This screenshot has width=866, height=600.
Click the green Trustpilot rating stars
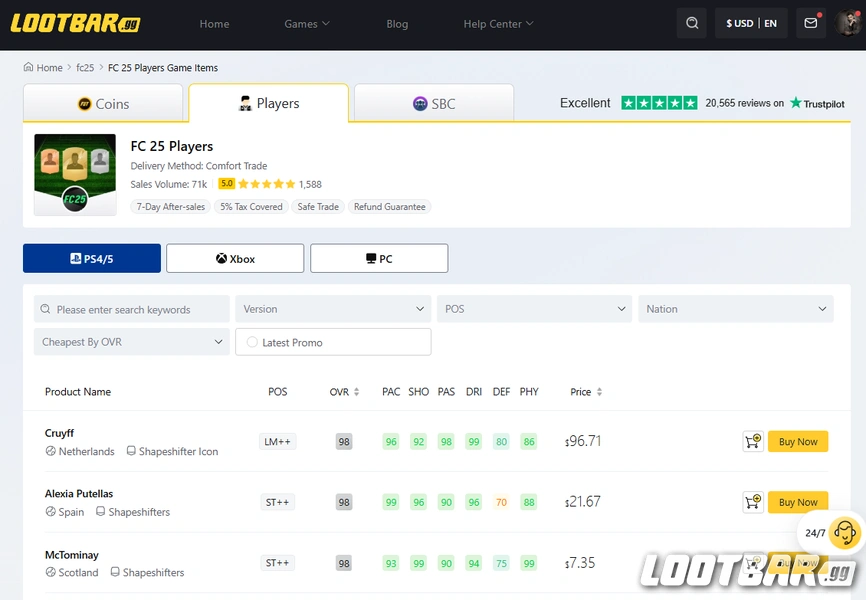click(x=659, y=103)
